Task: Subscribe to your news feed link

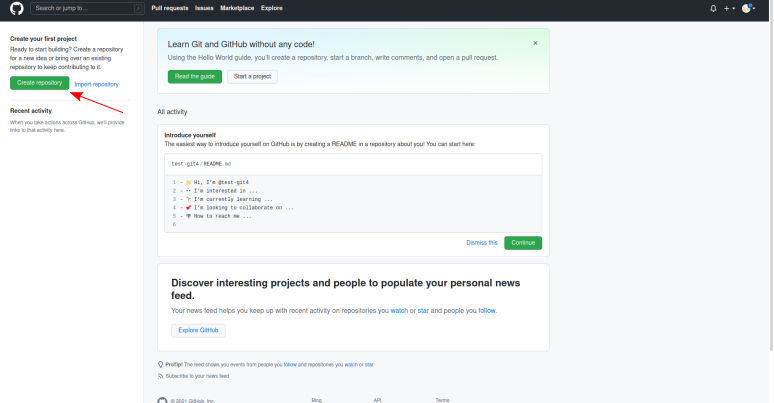Action: pyautogui.click(x=197, y=376)
